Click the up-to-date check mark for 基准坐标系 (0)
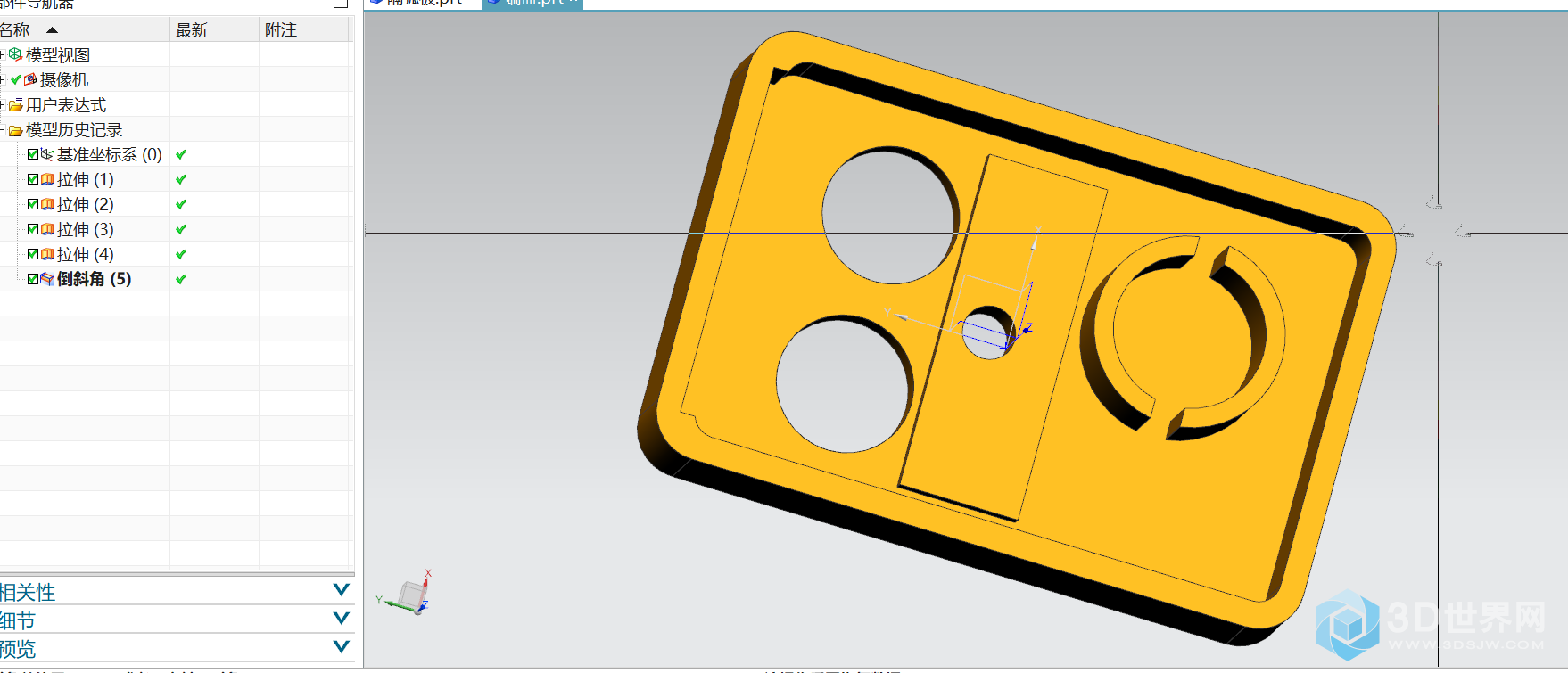 pyautogui.click(x=181, y=154)
